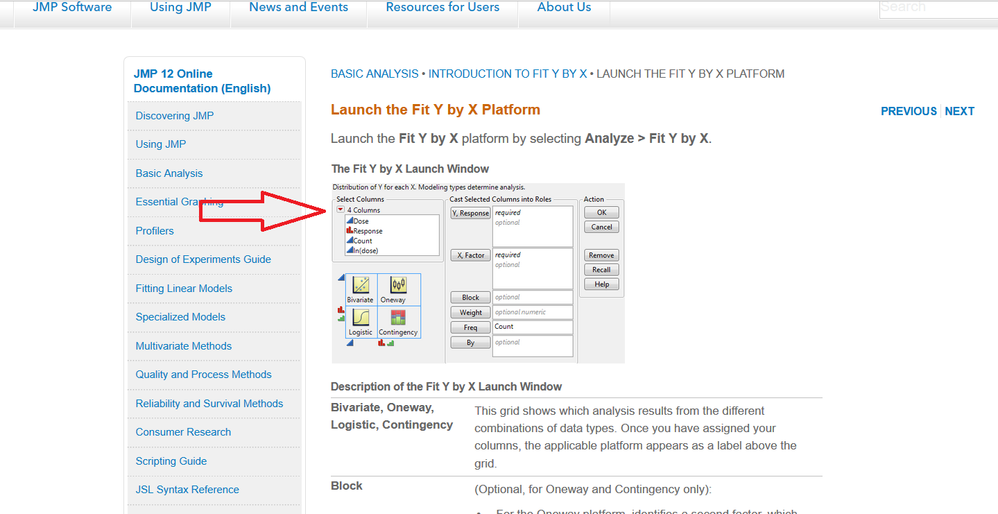This screenshot has width=998, height=514.
Task: Click the Weight optional numeric field
Action: 533,312
